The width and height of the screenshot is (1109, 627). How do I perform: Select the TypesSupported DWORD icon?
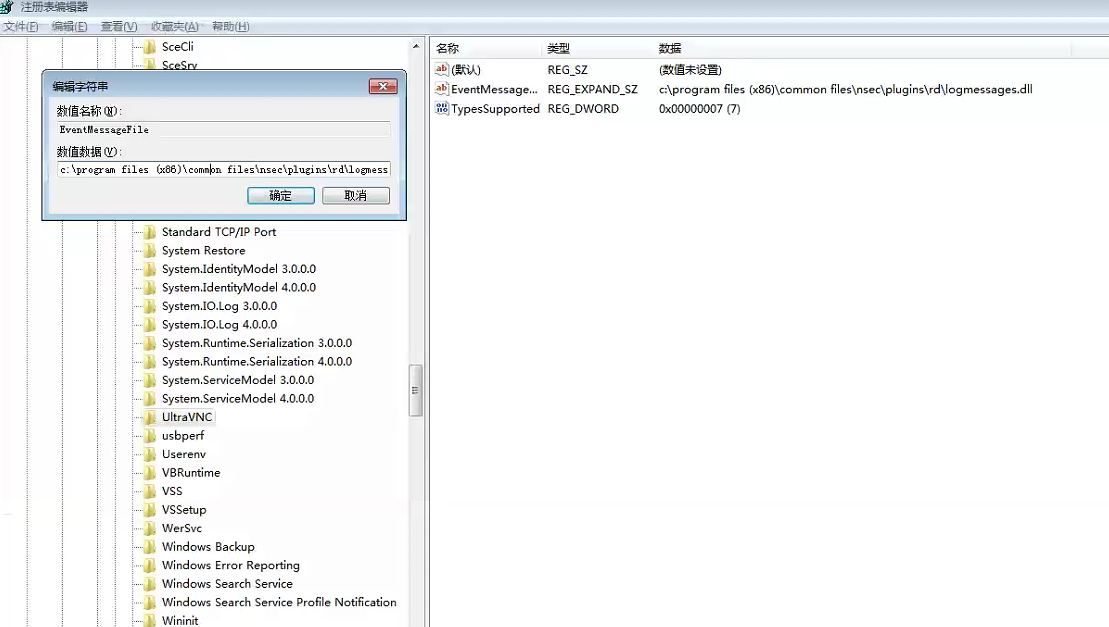(x=441, y=108)
